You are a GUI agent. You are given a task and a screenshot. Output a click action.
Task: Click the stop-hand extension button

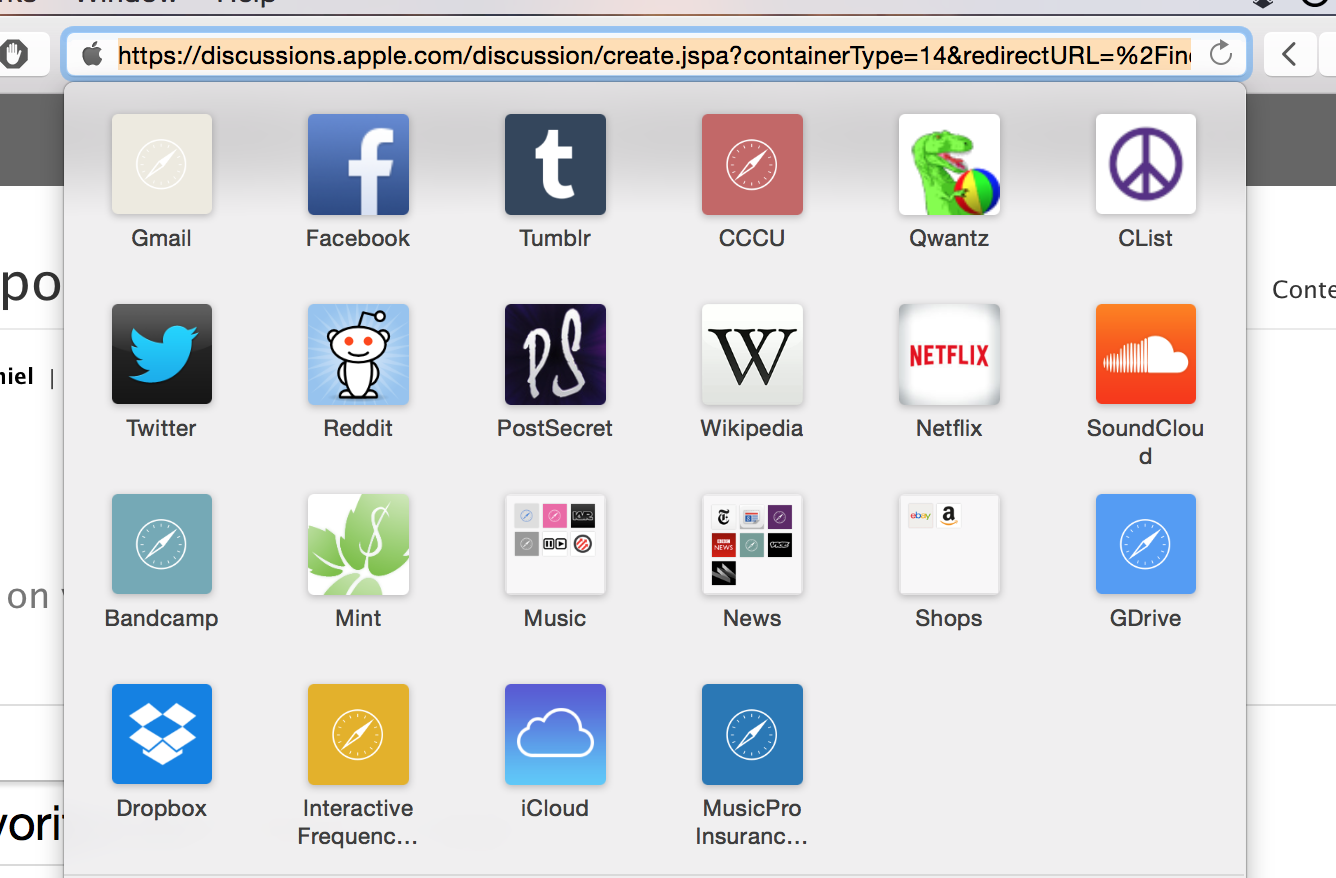point(14,54)
